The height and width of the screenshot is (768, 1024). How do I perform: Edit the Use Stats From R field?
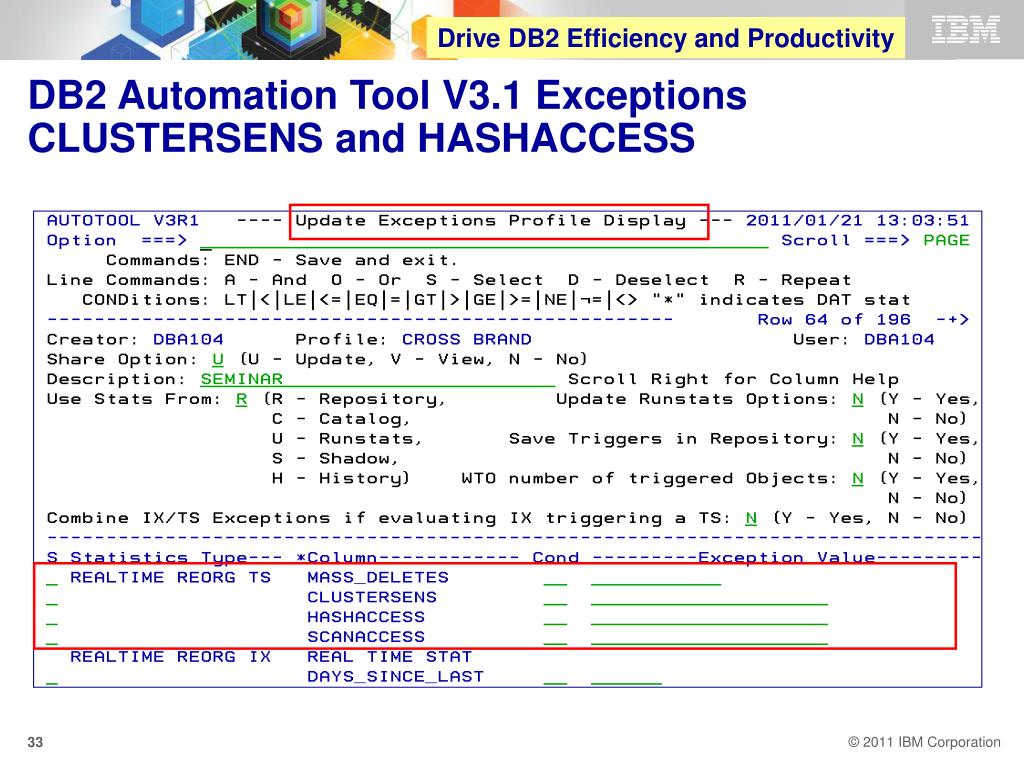tap(242, 399)
